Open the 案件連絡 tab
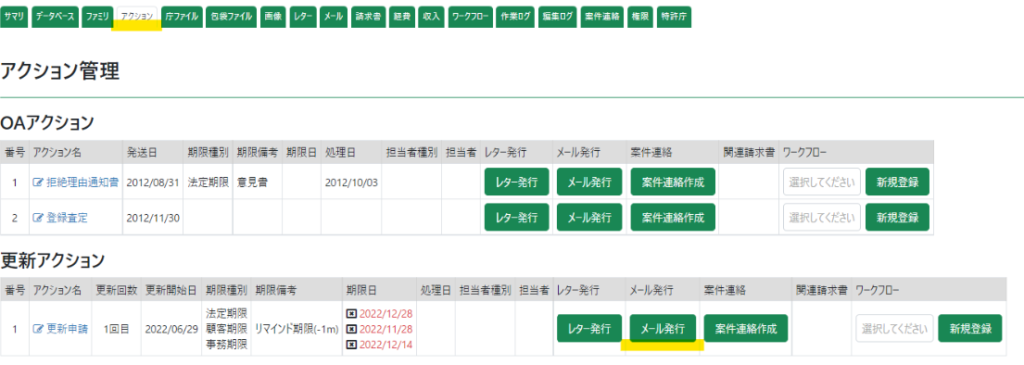This screenshot has width=1024, height=365. click(602, 18)
